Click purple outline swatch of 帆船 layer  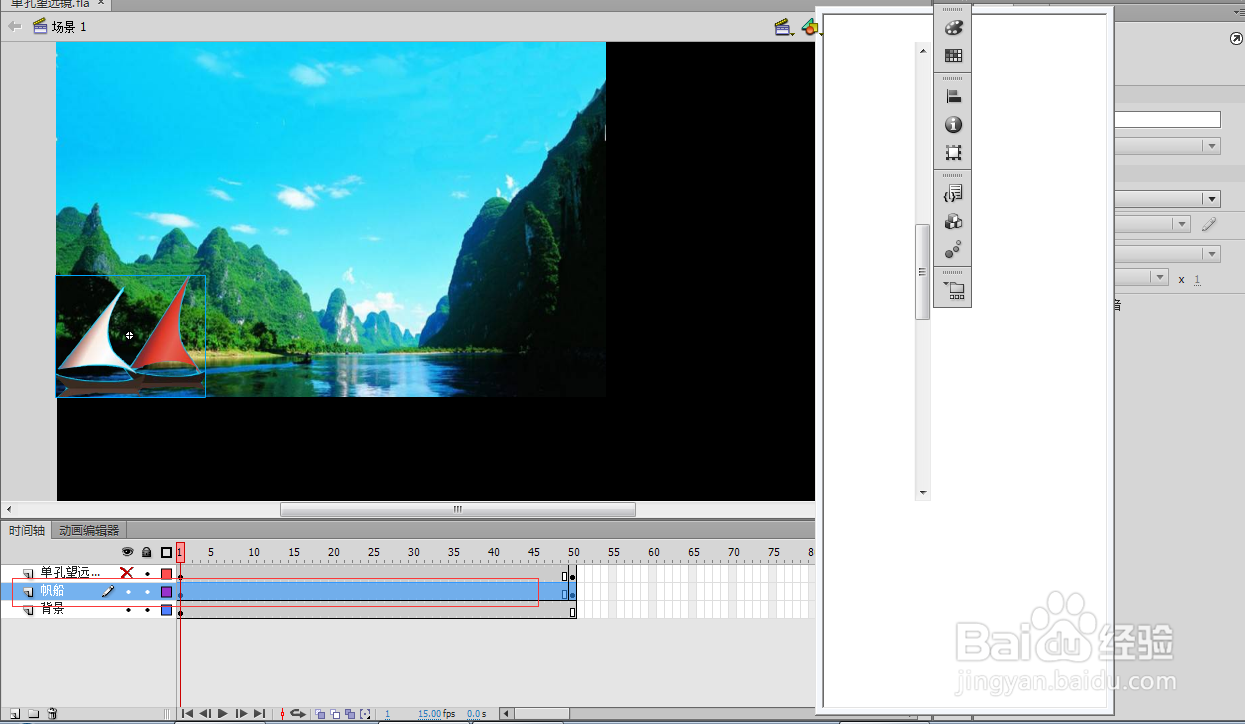coord(166,592)
